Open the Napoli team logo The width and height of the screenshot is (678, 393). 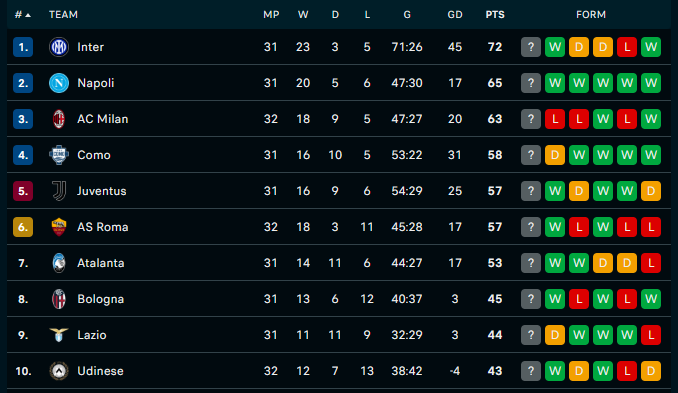[x=59, y=83]
